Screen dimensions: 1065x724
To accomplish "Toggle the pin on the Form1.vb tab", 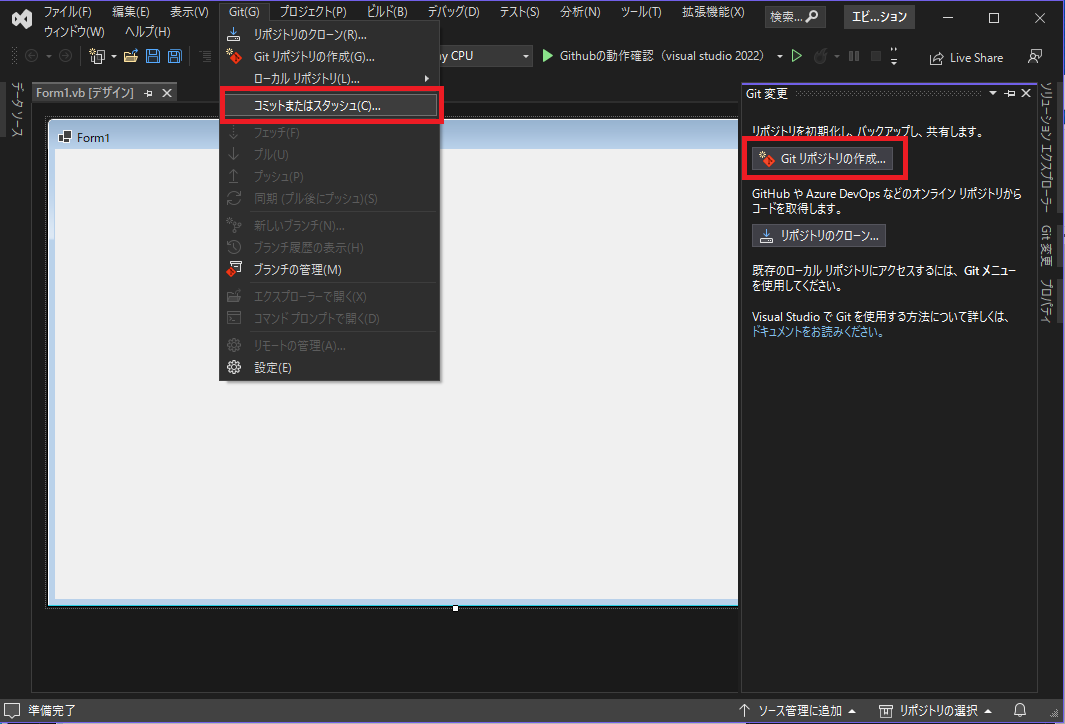I will click(x=146, y=91).
